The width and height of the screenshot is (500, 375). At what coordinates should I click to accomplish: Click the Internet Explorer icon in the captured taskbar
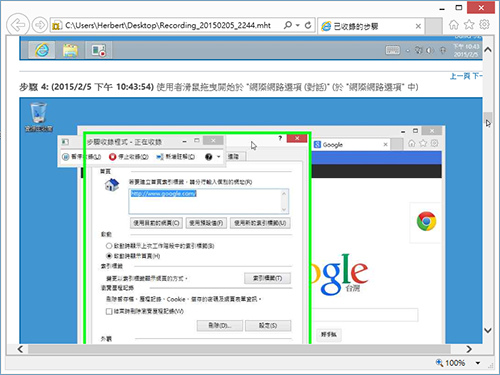tap(42, 50)
